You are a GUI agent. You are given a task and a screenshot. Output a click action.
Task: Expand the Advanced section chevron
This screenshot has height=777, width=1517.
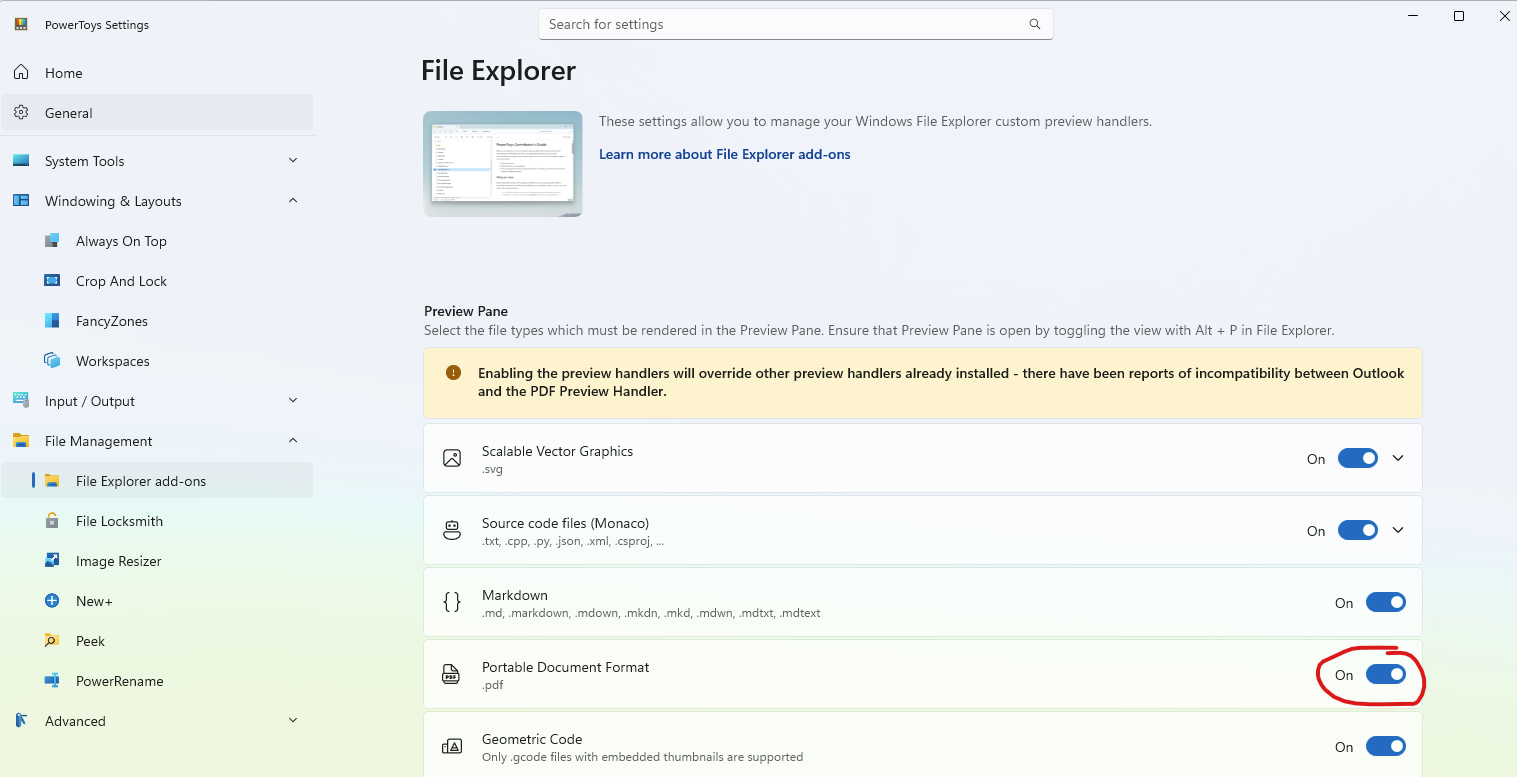(x=293, y=721)
